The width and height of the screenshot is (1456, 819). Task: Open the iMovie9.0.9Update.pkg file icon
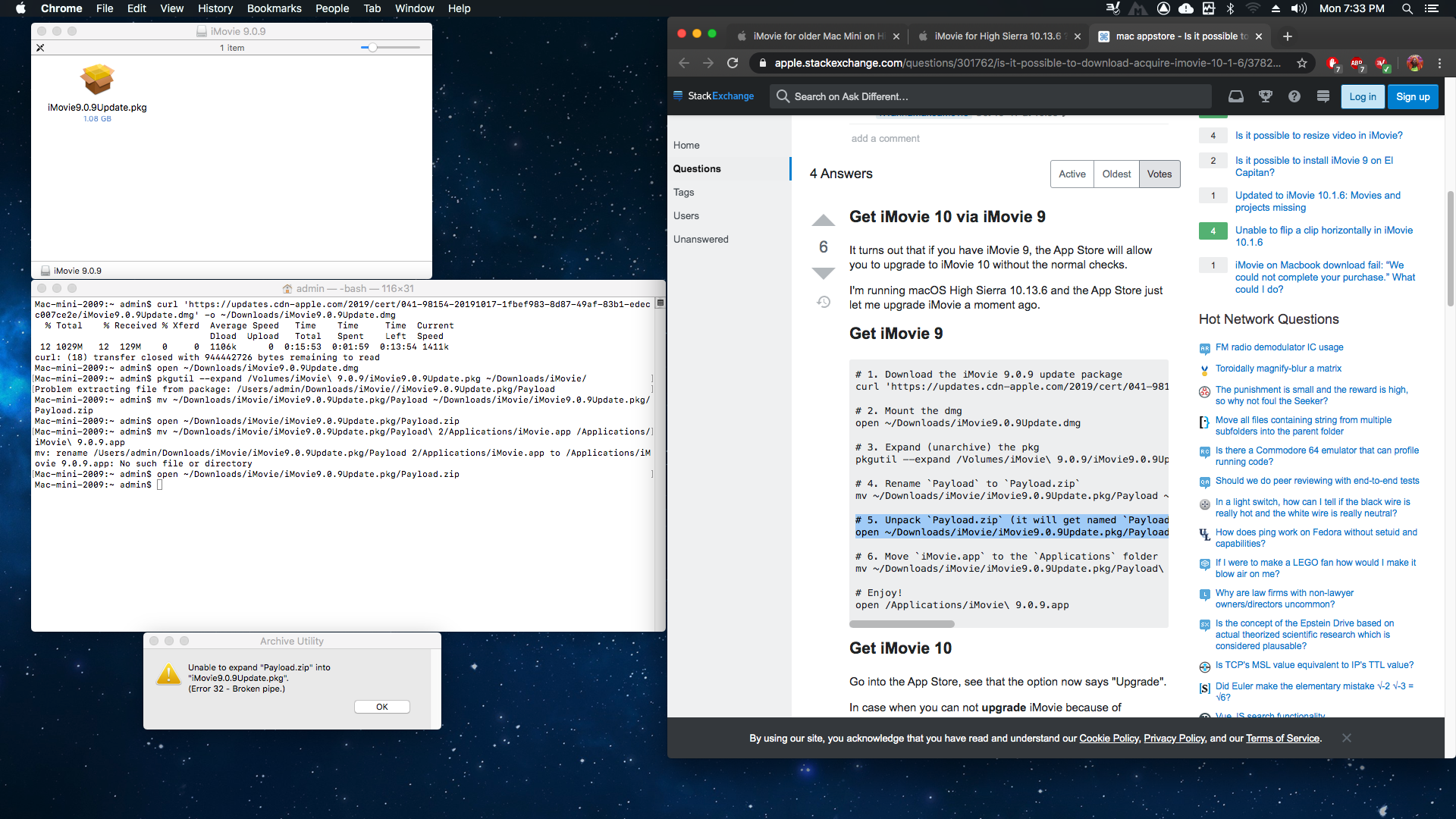point(97,80)
